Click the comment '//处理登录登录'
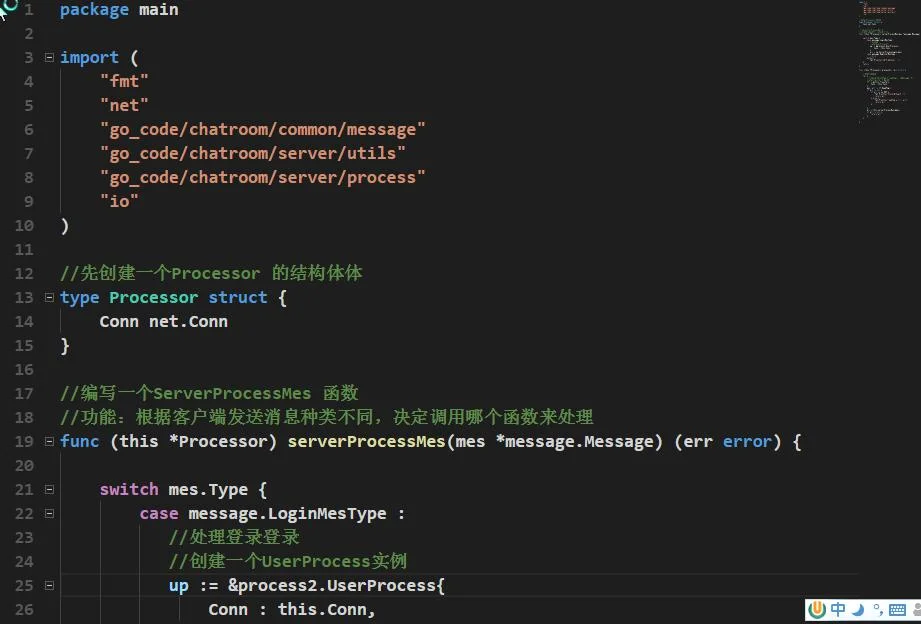The width and height of the screenshot is (921, 624). click(234, 537)
